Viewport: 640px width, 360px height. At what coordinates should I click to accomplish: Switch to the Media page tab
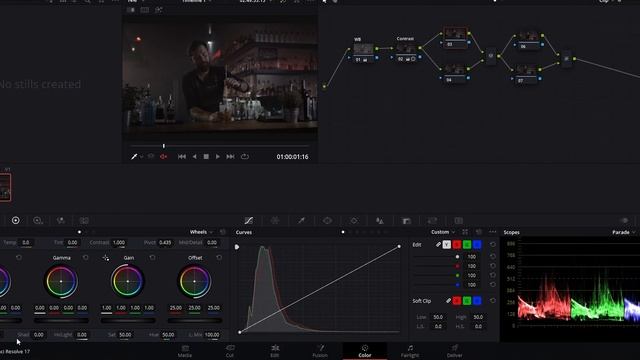tap(184, 351)
